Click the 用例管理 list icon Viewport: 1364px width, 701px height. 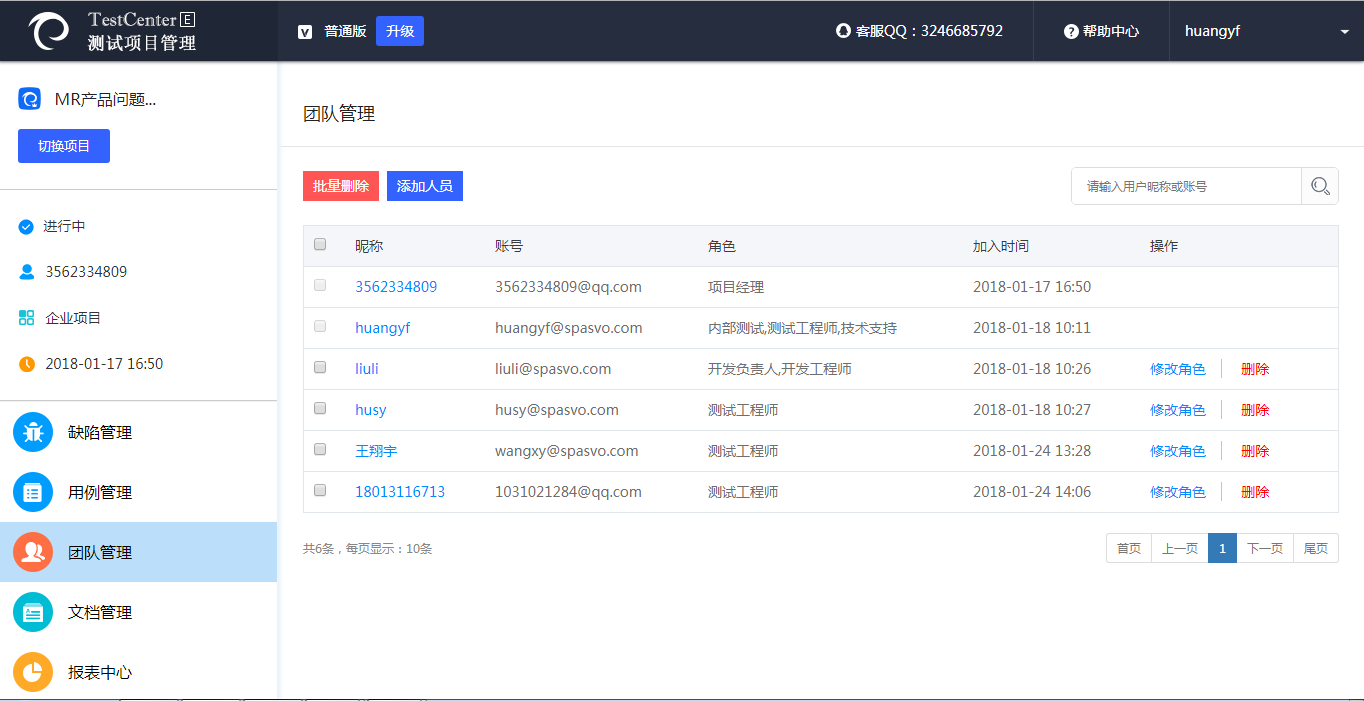point(33,492)
